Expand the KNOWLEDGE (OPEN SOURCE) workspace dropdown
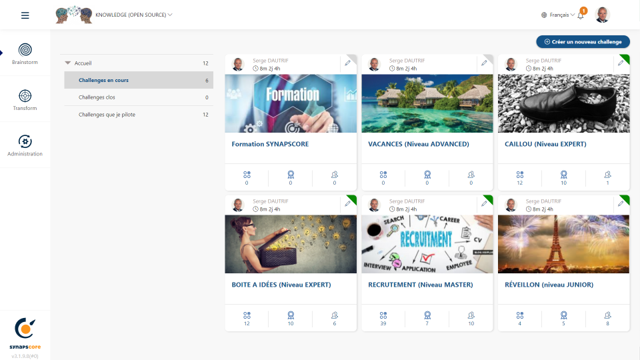The image size is (640, 360). click(x=134, y=15)
